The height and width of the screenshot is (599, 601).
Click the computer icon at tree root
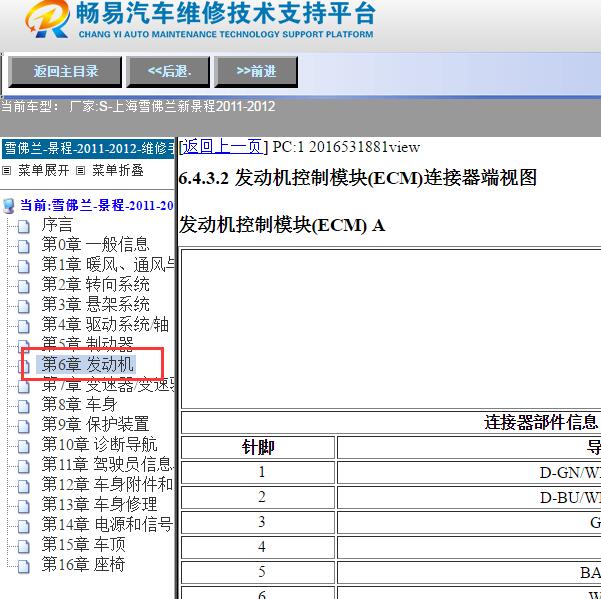coord(9,206)
